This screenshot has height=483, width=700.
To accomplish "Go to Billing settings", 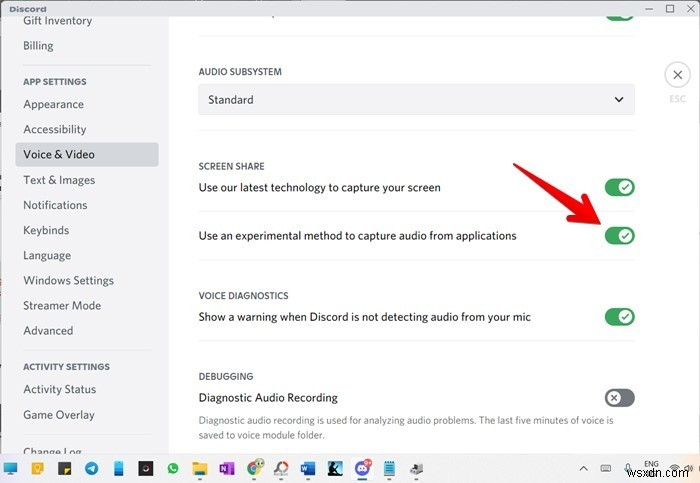I will (x=38, y=46).
